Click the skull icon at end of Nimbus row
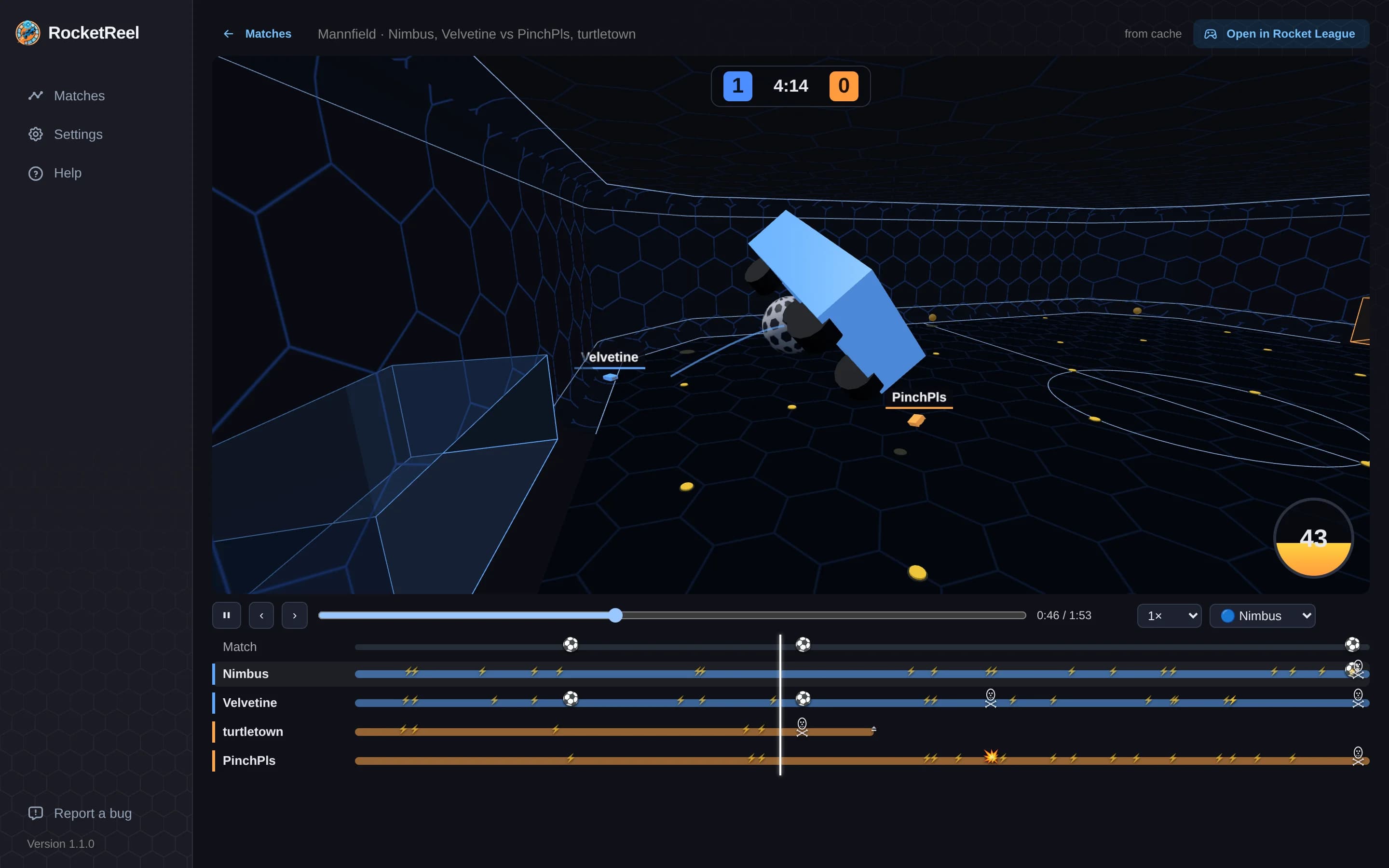 coord(1358,669)
